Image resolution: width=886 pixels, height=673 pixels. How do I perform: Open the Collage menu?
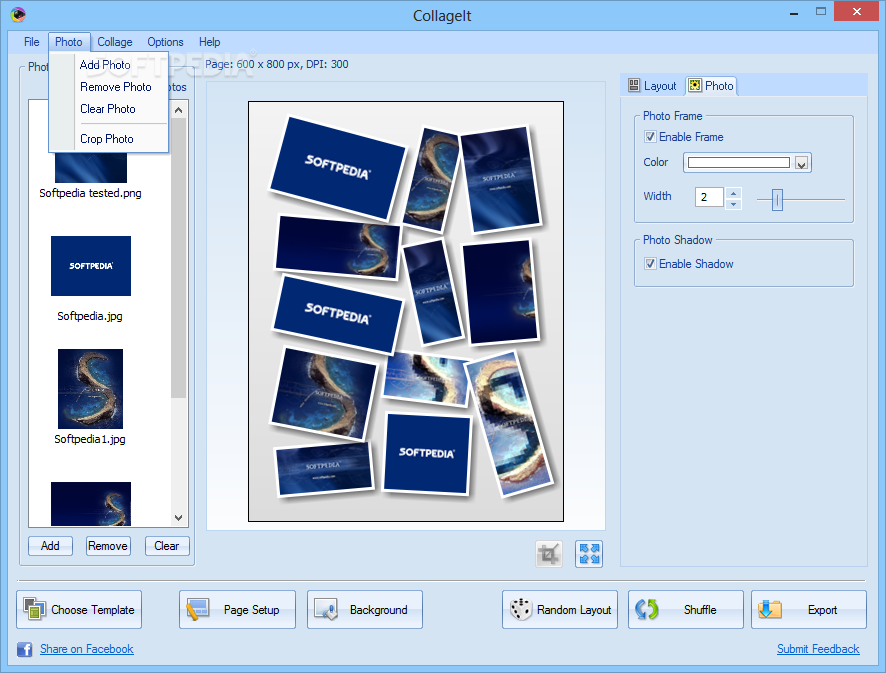(x=115, y=42)
